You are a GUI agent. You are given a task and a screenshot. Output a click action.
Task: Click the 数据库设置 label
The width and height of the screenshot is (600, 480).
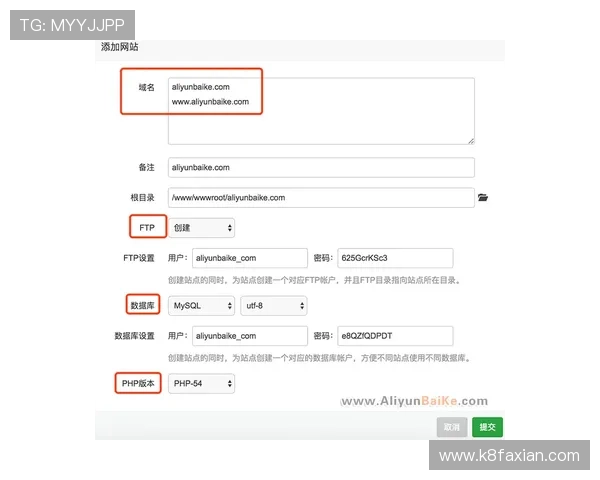[x=134, y=336]
